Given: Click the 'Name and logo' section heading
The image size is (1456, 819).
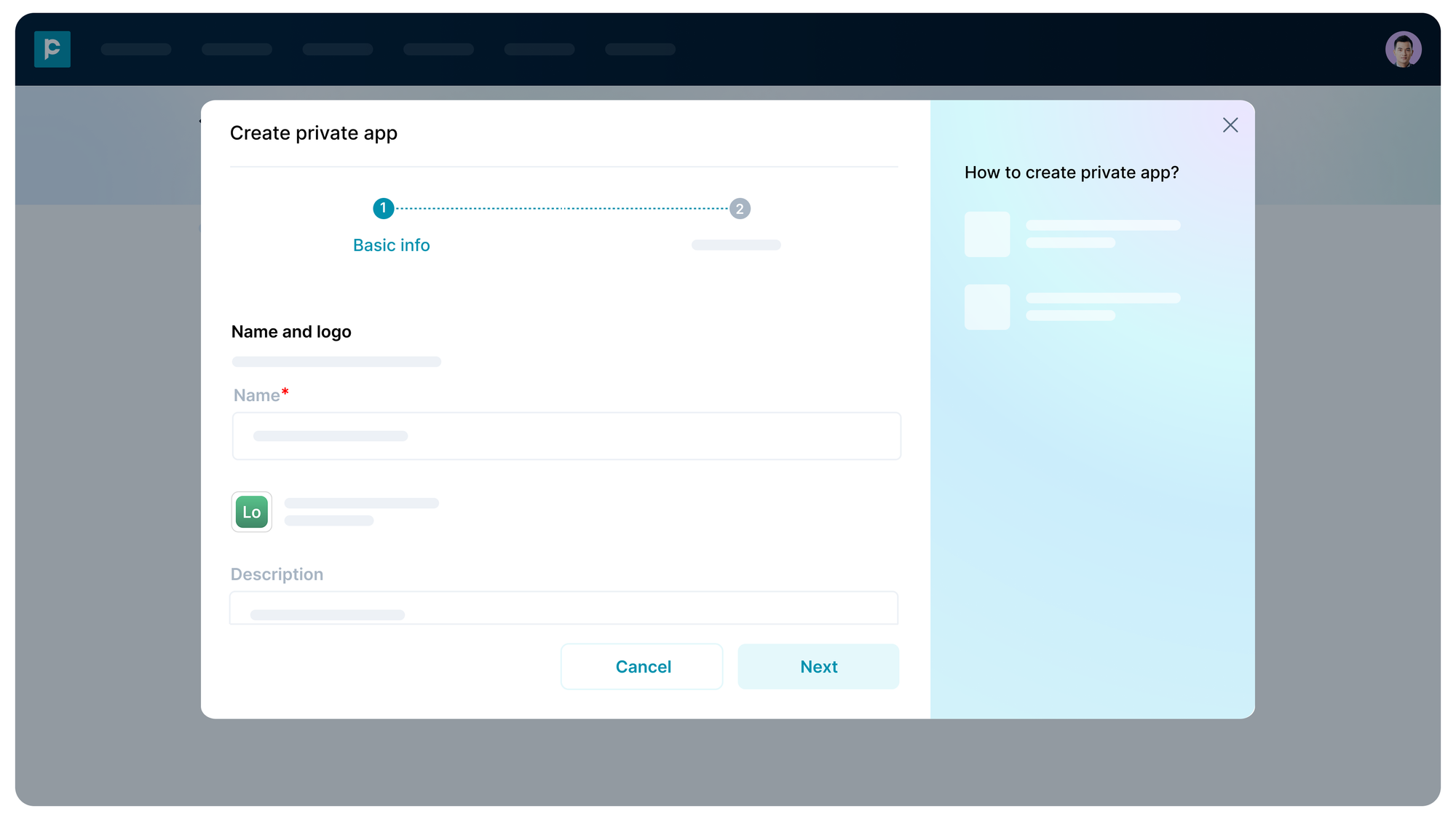Looking at the screenshot, I should click(x=290, y=331).
